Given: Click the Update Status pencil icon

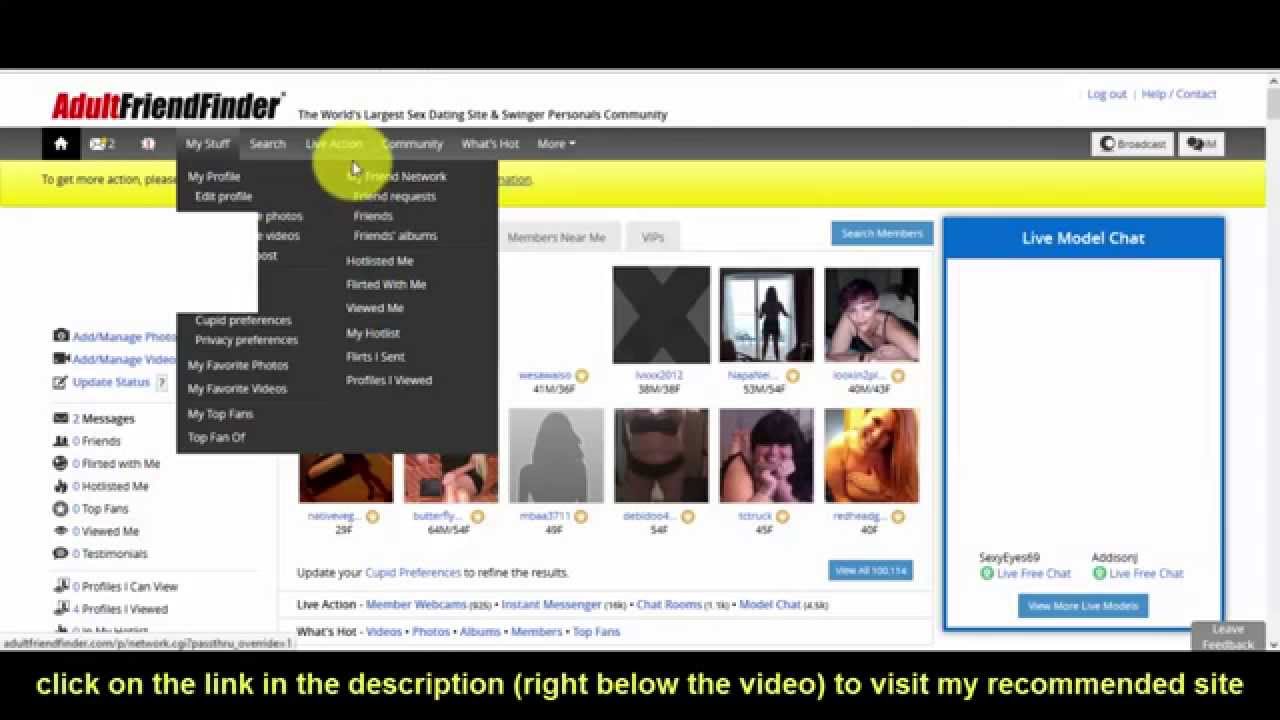Looking at the screenshot, I should 61,382.
